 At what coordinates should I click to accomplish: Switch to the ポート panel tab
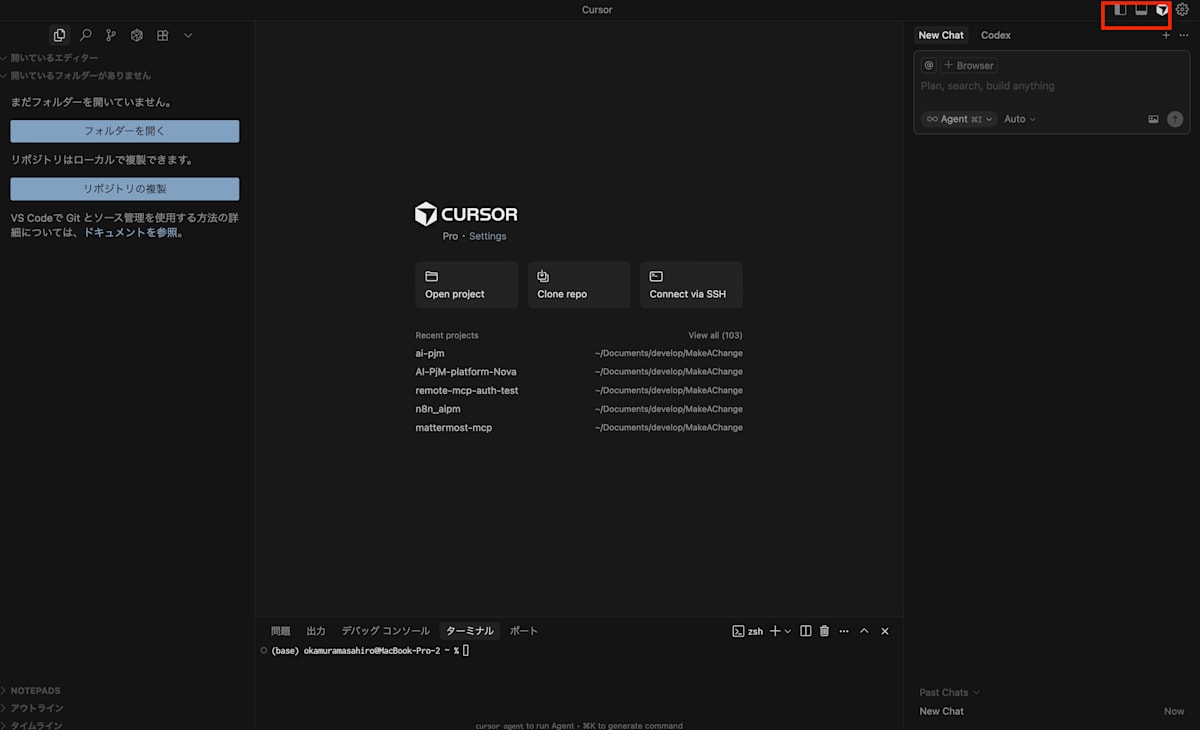pyautogui.click(x=524, y=631)
